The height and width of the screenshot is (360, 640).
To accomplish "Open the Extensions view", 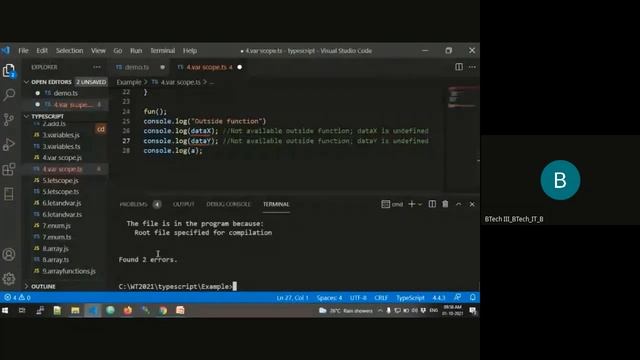I will tap(9, 169).
